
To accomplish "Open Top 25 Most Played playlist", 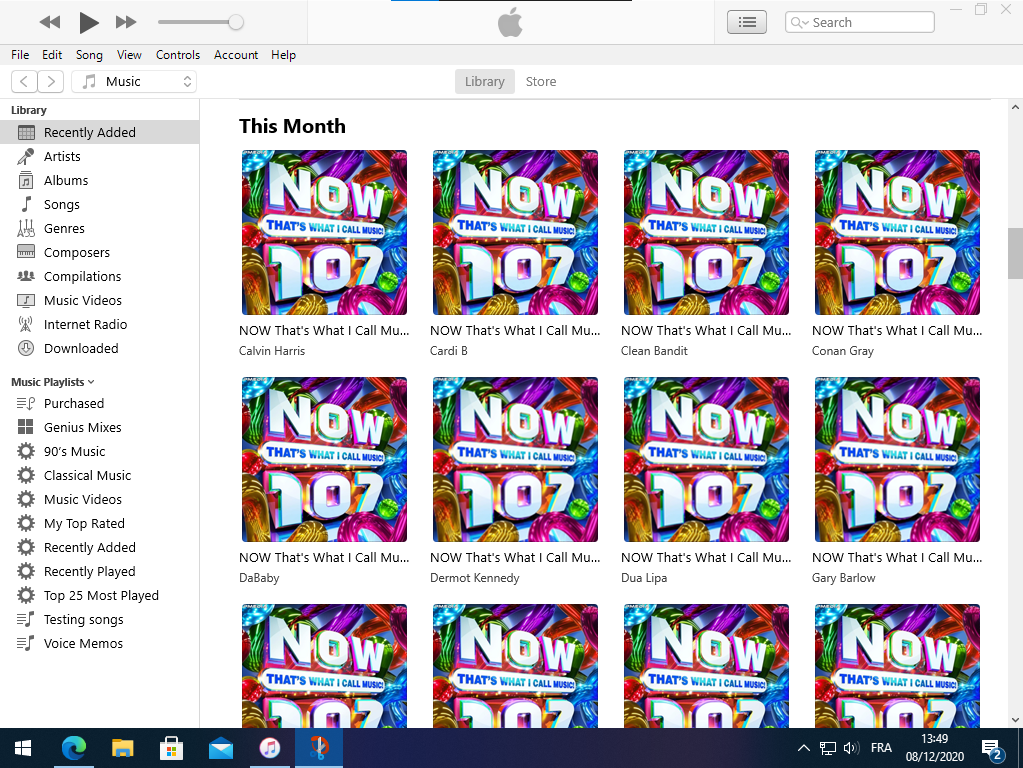I will (x=100, y=596).
